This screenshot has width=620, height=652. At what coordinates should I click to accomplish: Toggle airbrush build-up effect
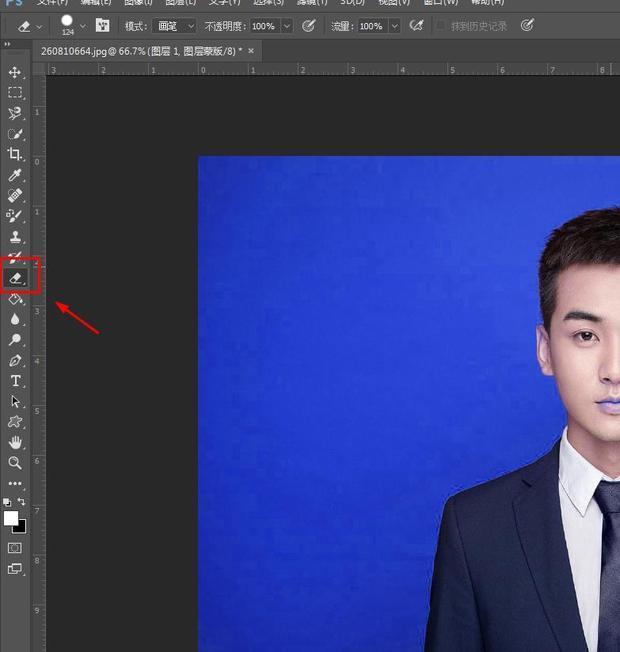tap(416, 26)
